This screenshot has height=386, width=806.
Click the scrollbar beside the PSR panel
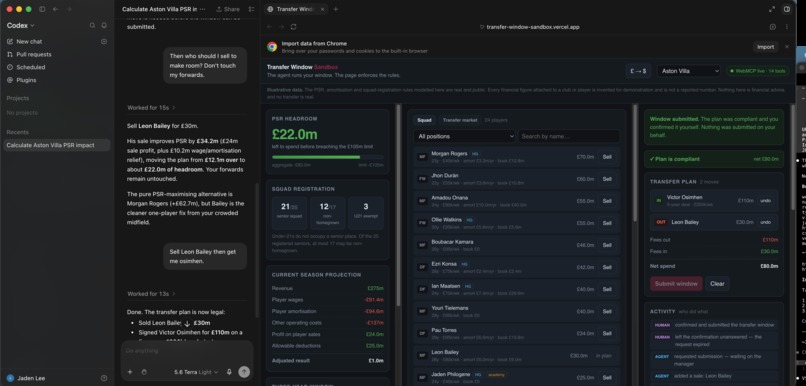coord(398,206)
